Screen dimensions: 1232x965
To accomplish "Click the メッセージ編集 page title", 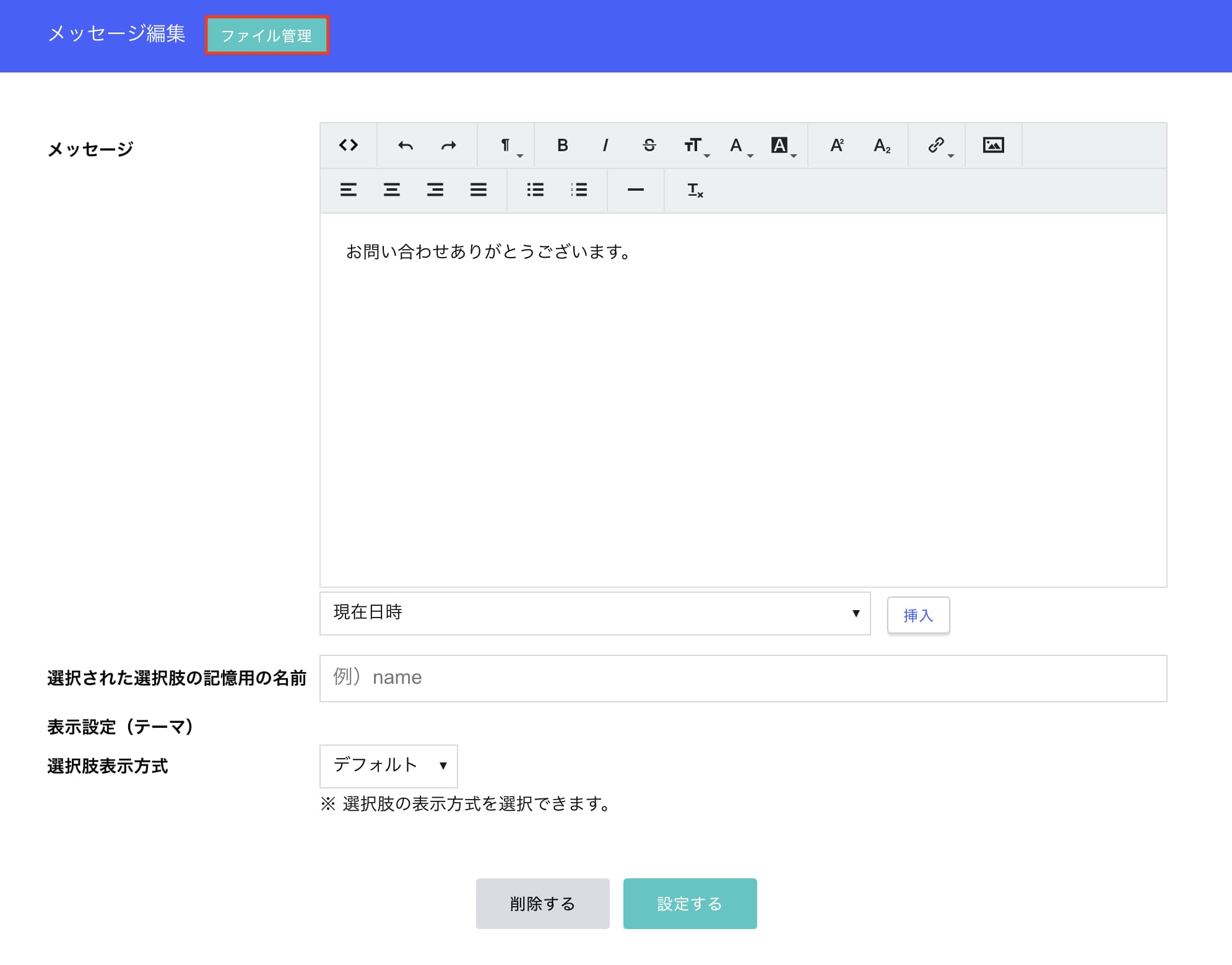I will coord(116,33).
